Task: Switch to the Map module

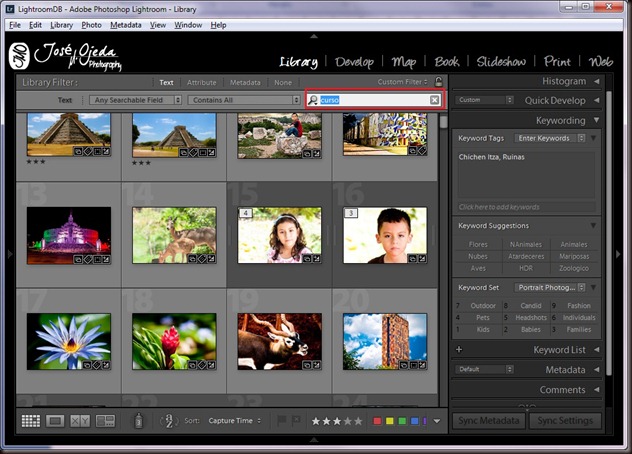Action: 404,62
